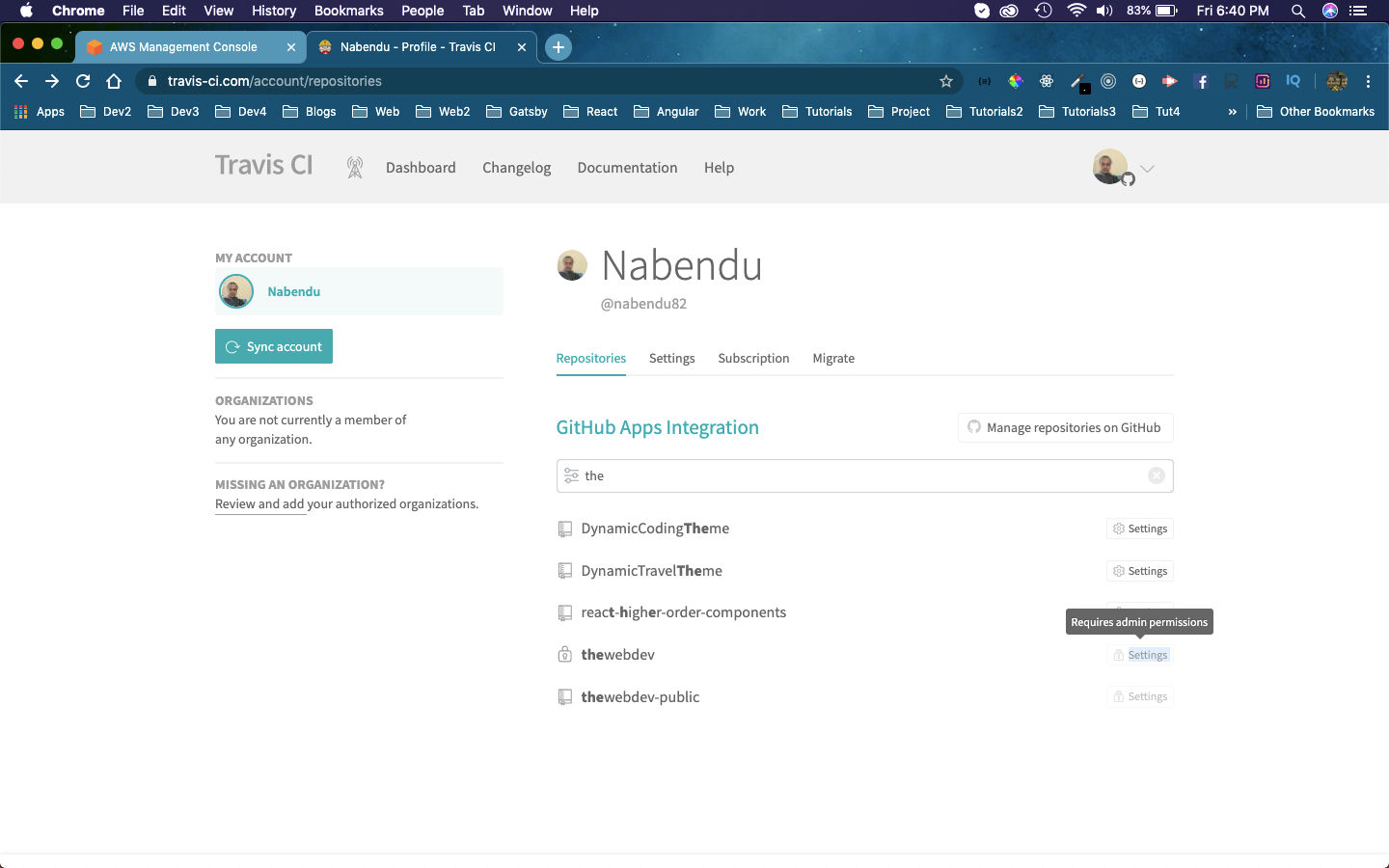
Task: Click the volume menu bar icon
Action: [1104, 11]
